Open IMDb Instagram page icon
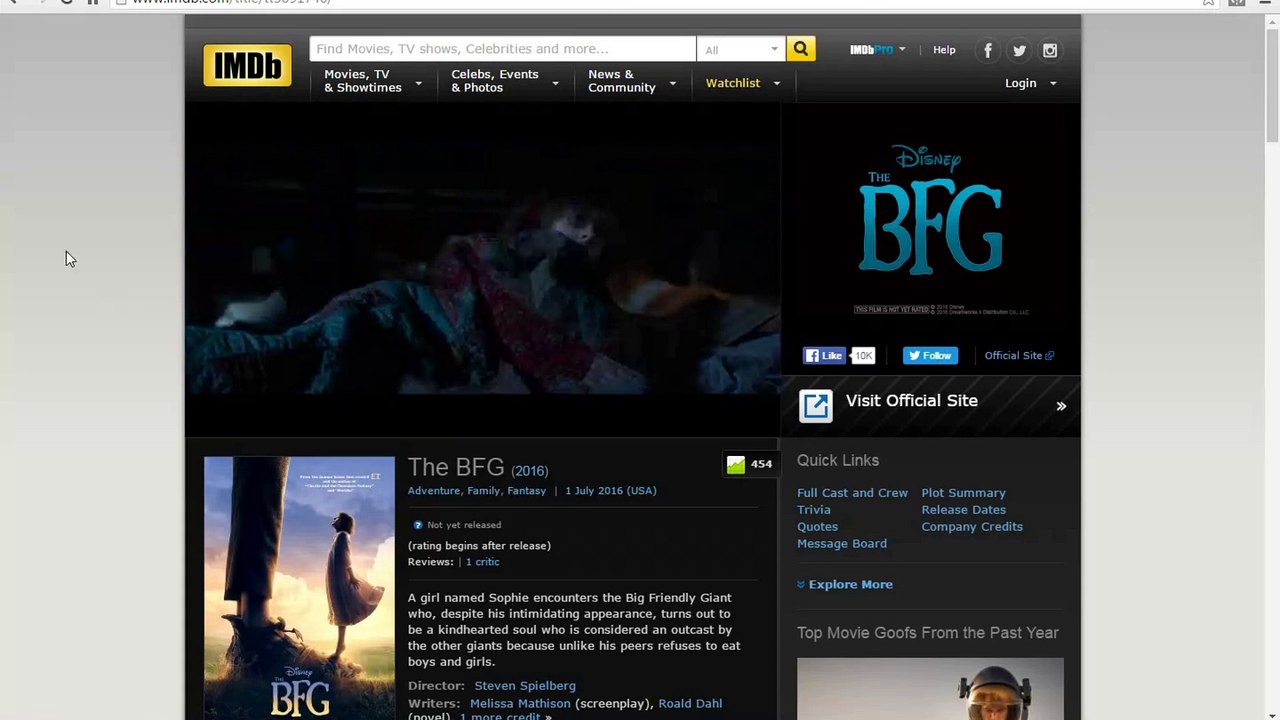The width and height of the screenshot is (1280, 720). point(1050,50)
